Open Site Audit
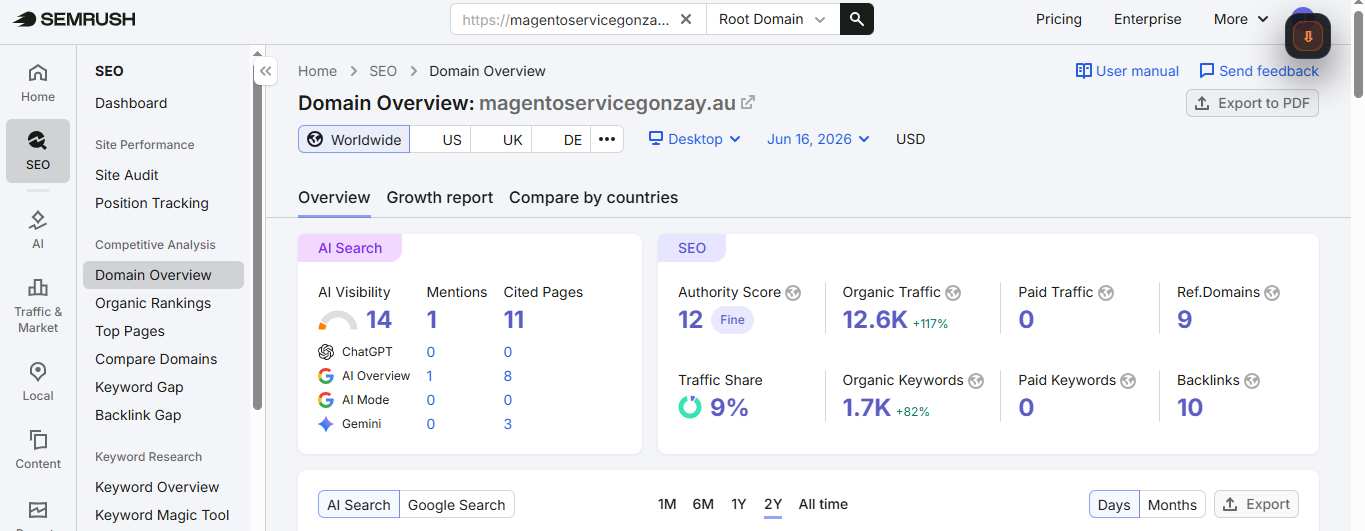The width and height of the screenshot is (1365, 531). pyautogui.click(x=127, y=175)
